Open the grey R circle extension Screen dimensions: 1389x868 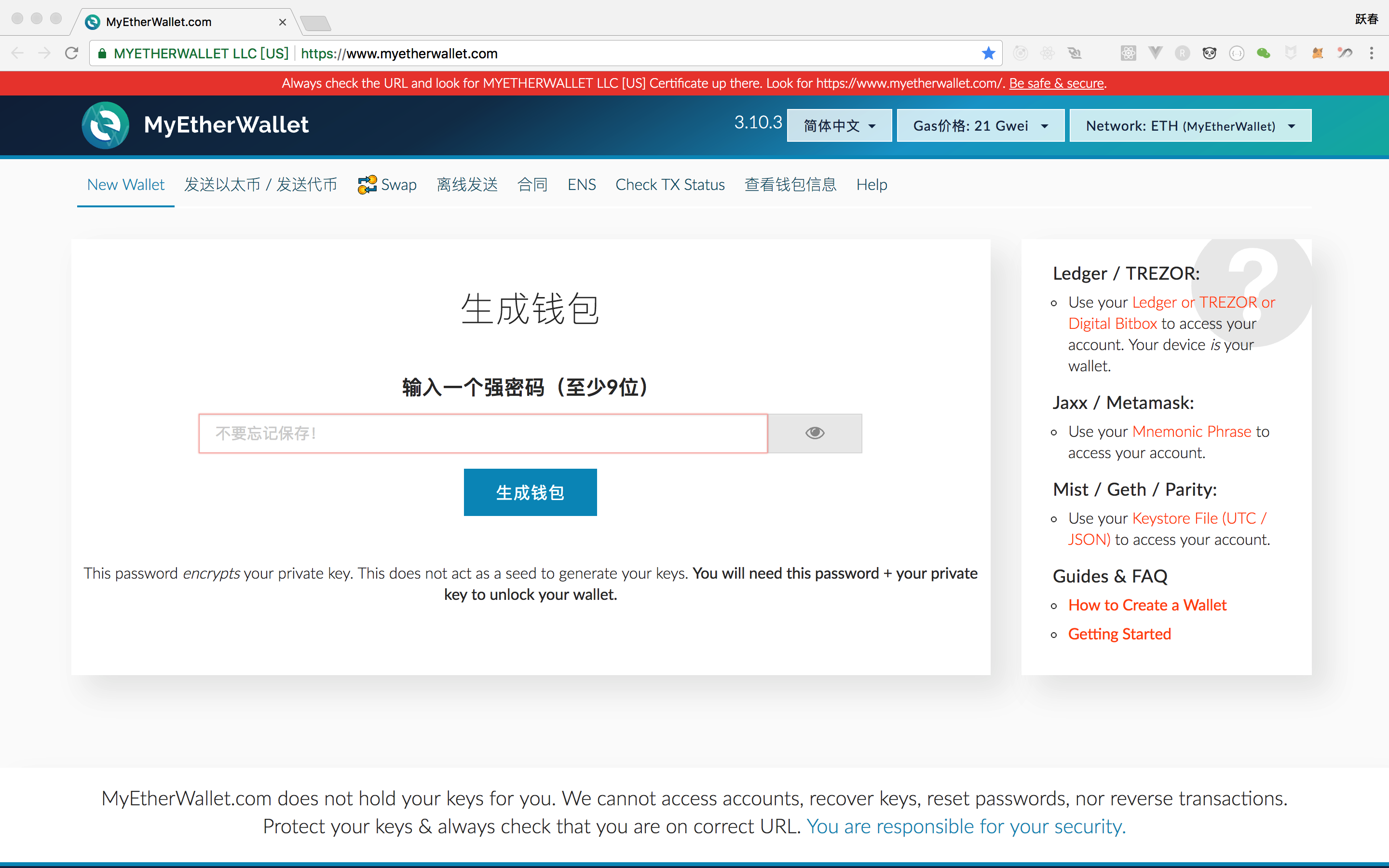[x=1183, y=54]
